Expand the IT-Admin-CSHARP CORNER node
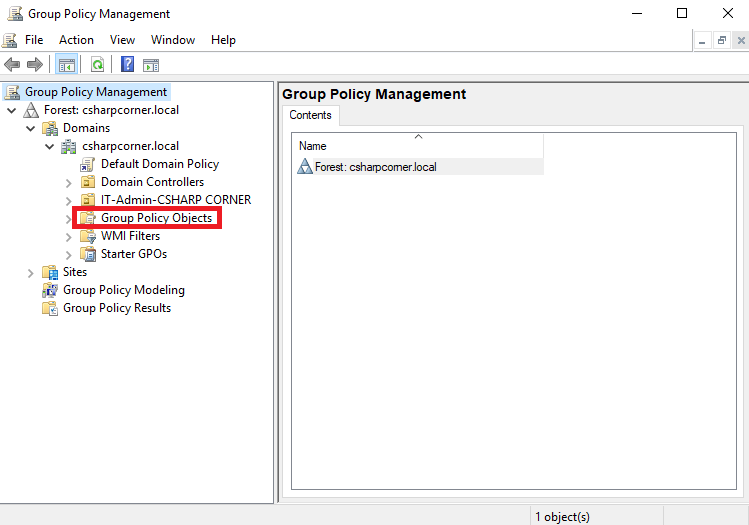The width and height of the screenshot is (749, 525). [x=69, y=201]
